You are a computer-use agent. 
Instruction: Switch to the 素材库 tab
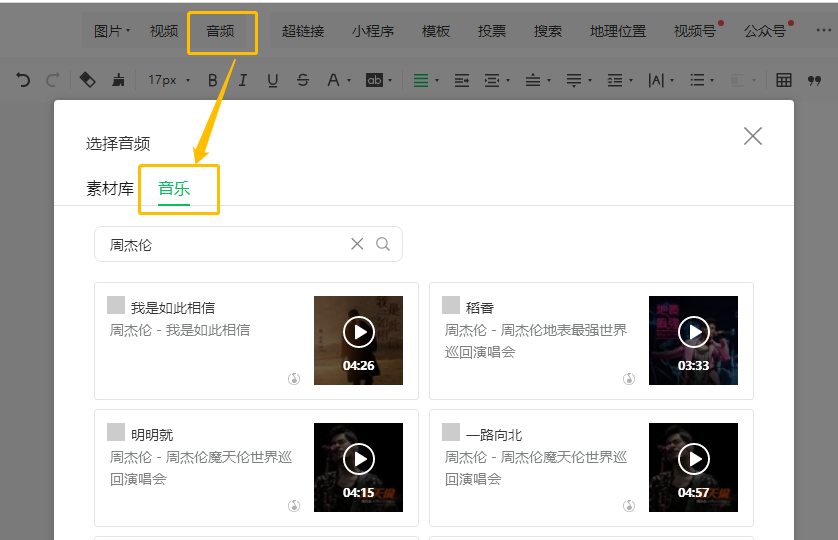[110, 189]
